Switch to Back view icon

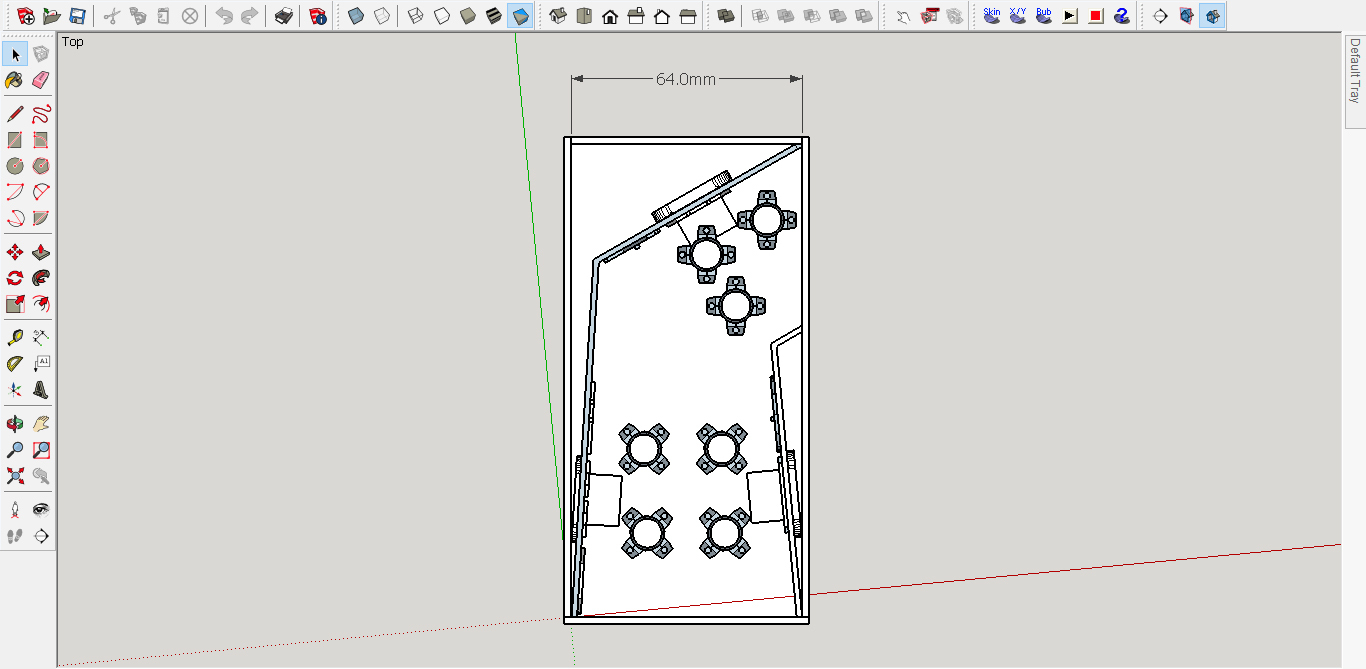tap(662, 16)
